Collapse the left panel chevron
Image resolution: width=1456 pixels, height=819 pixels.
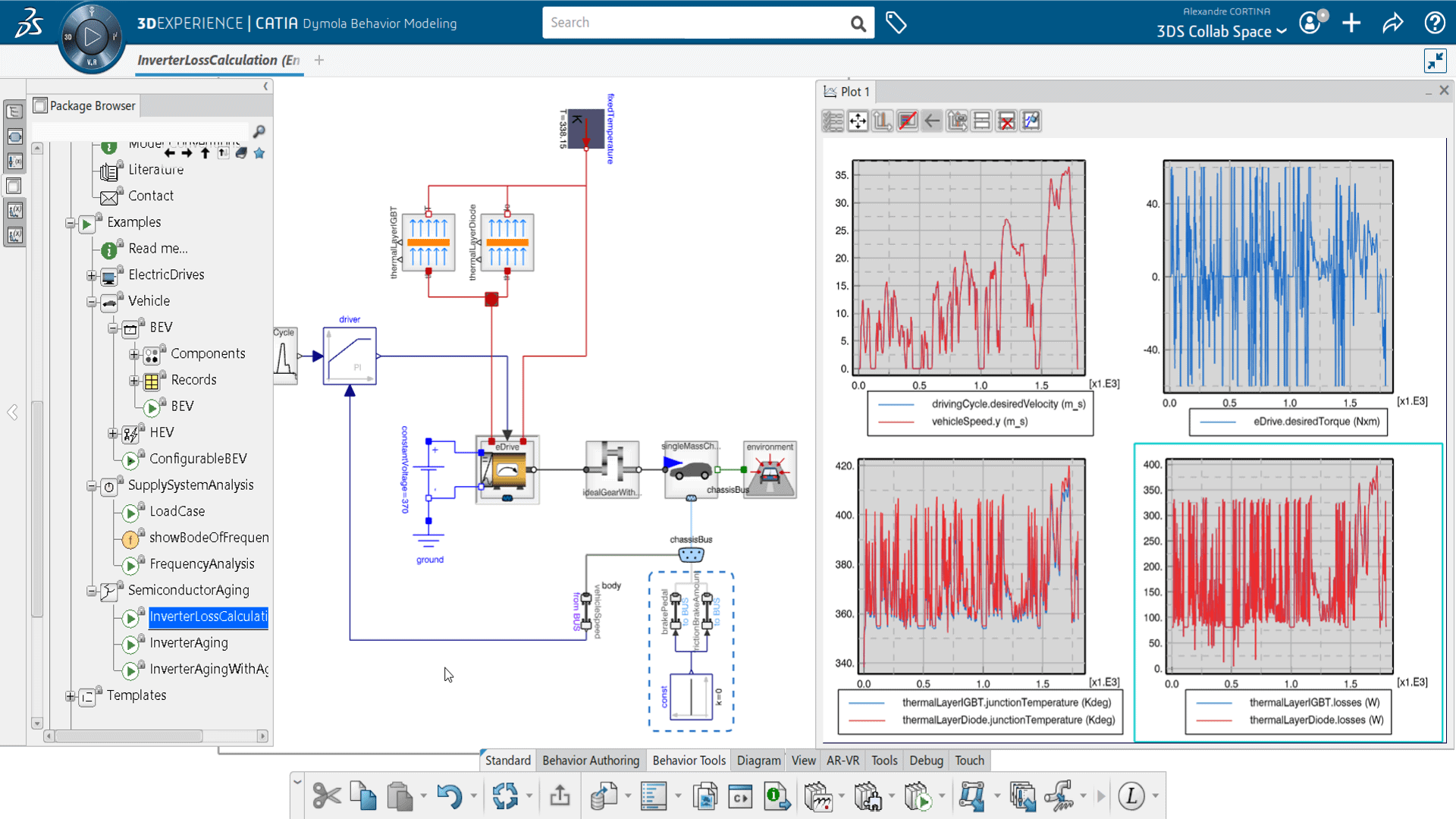pos(265,86)
